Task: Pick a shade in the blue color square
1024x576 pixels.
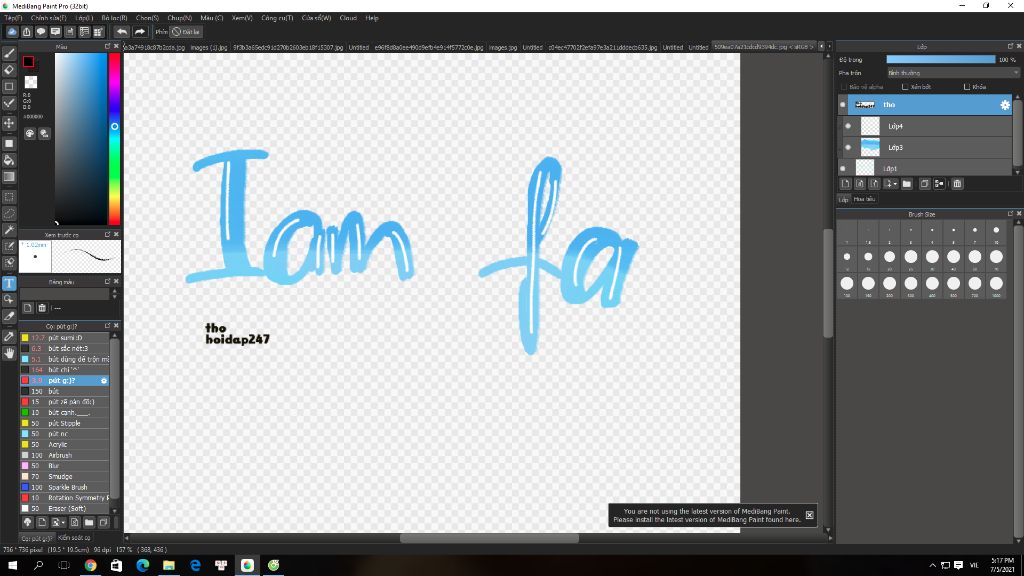Action: point(80,138)
